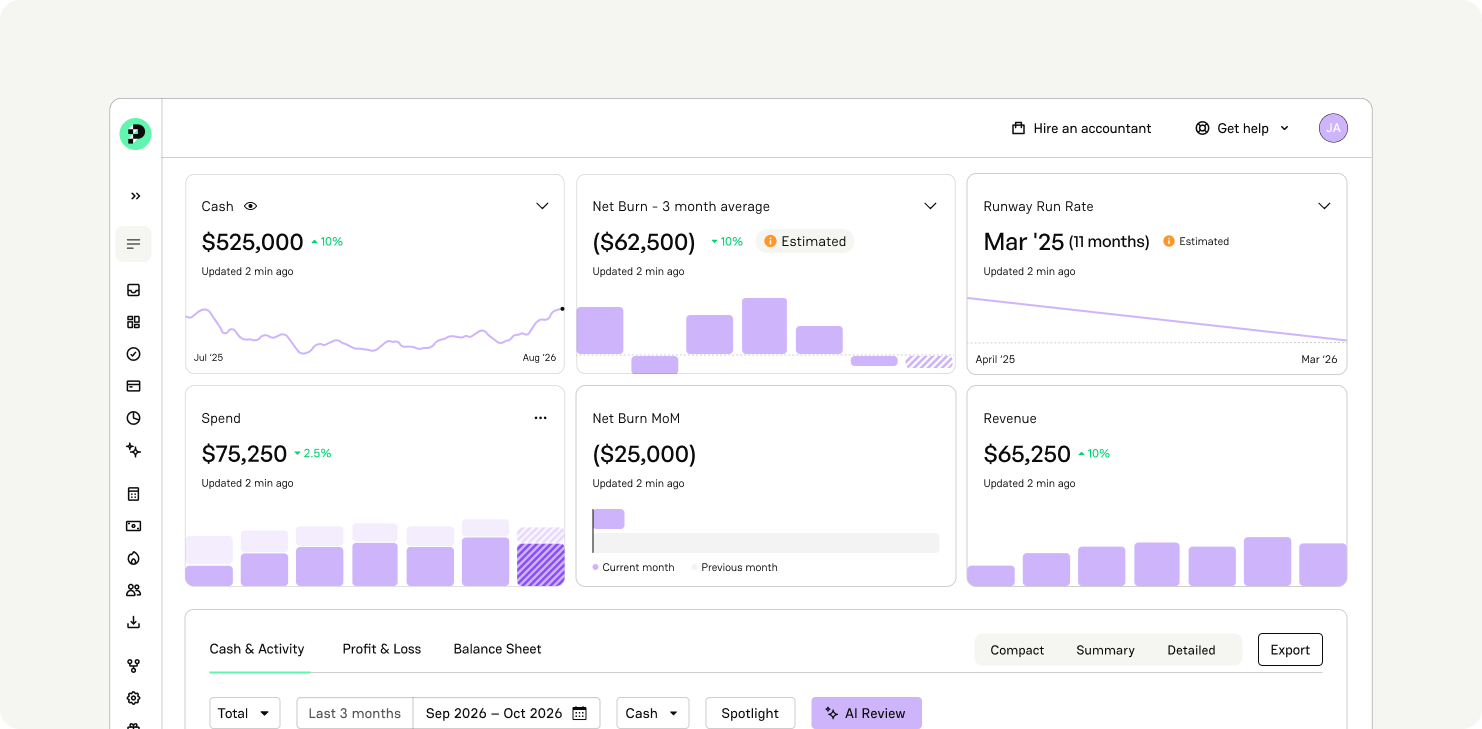Open the Balance Sheet tab
The image size is (1482, 729).
pyautogui.click(x=497, y=649)
